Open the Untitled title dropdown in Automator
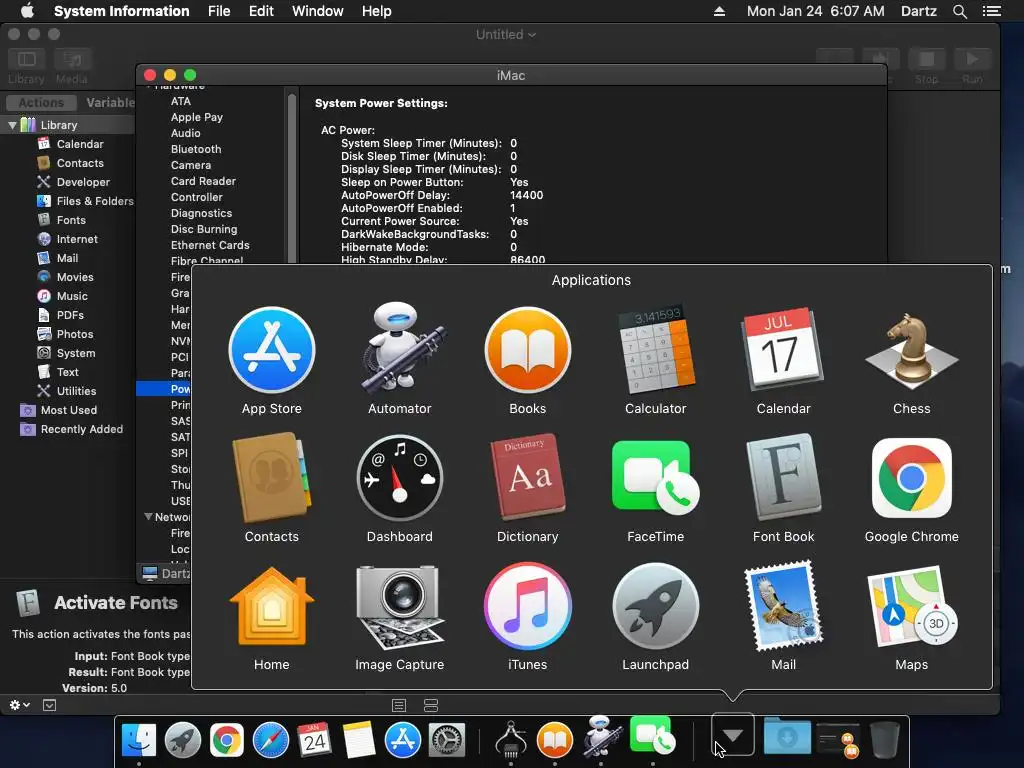Viewport: 1024px width, 768px height. (x=505, y=35)
